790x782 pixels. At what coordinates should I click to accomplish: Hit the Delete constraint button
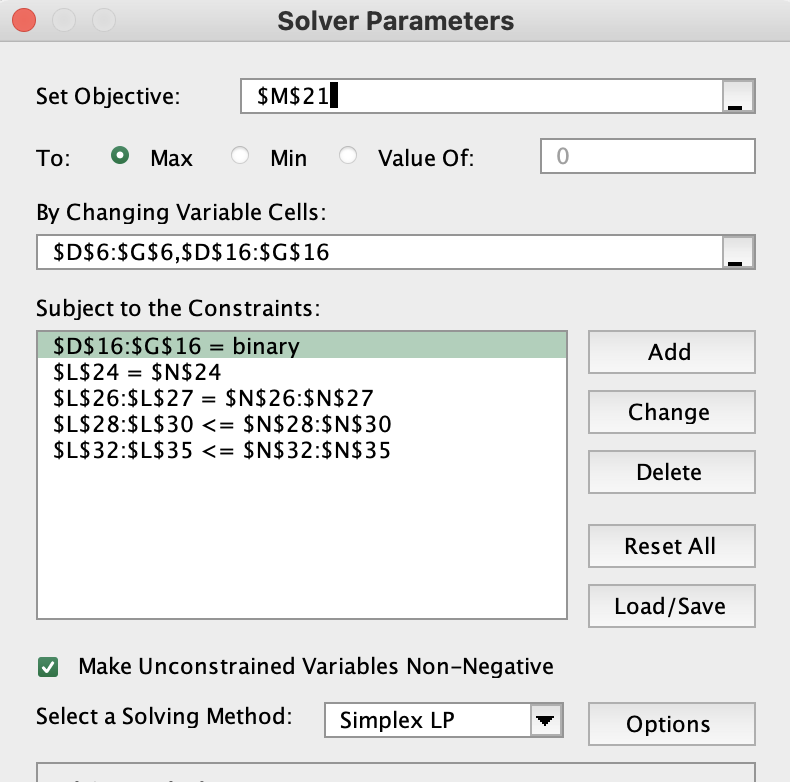click(670, 472)
